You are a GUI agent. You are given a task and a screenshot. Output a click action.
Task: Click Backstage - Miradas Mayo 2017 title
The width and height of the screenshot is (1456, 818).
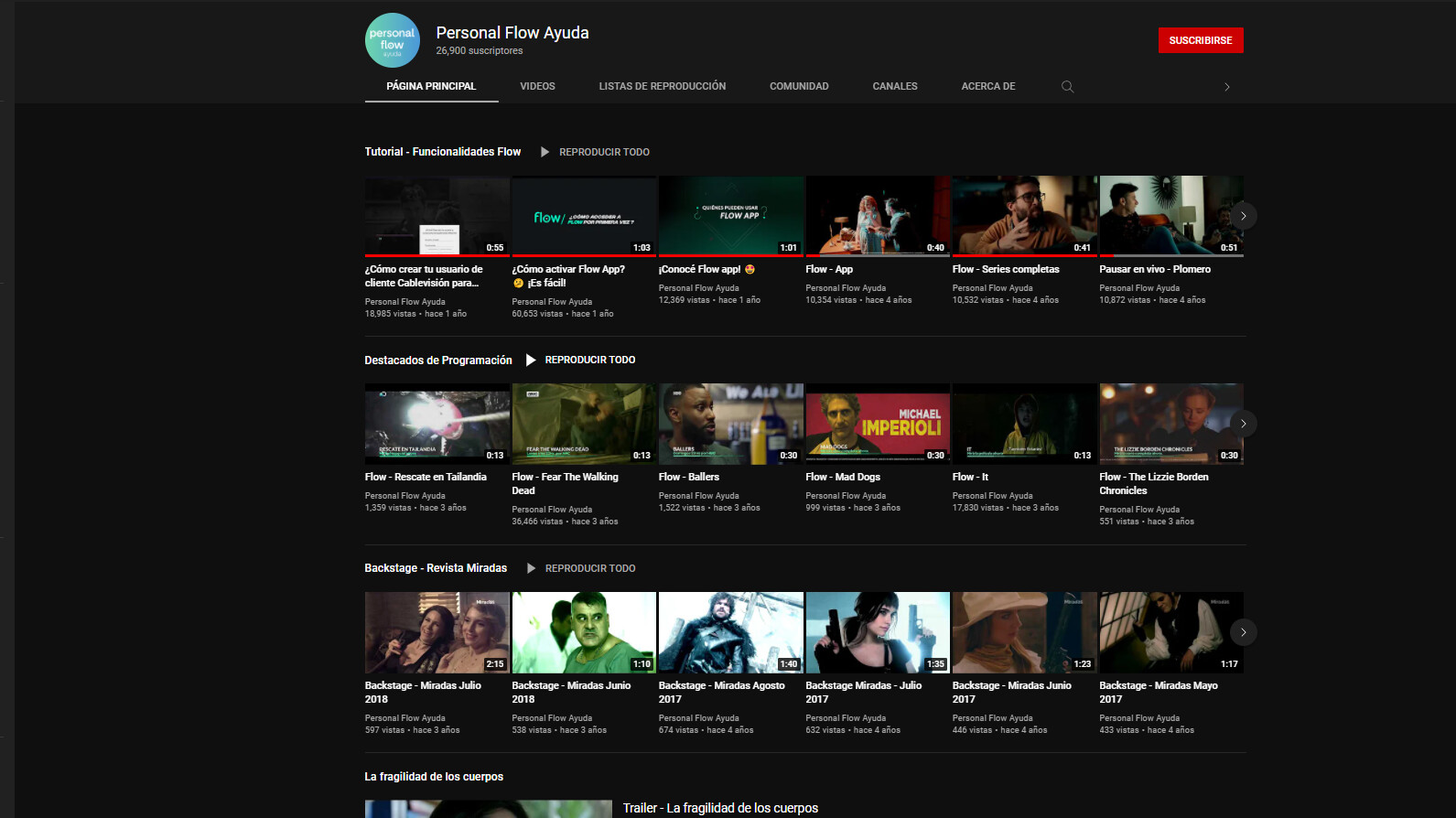coord(1159,693)
